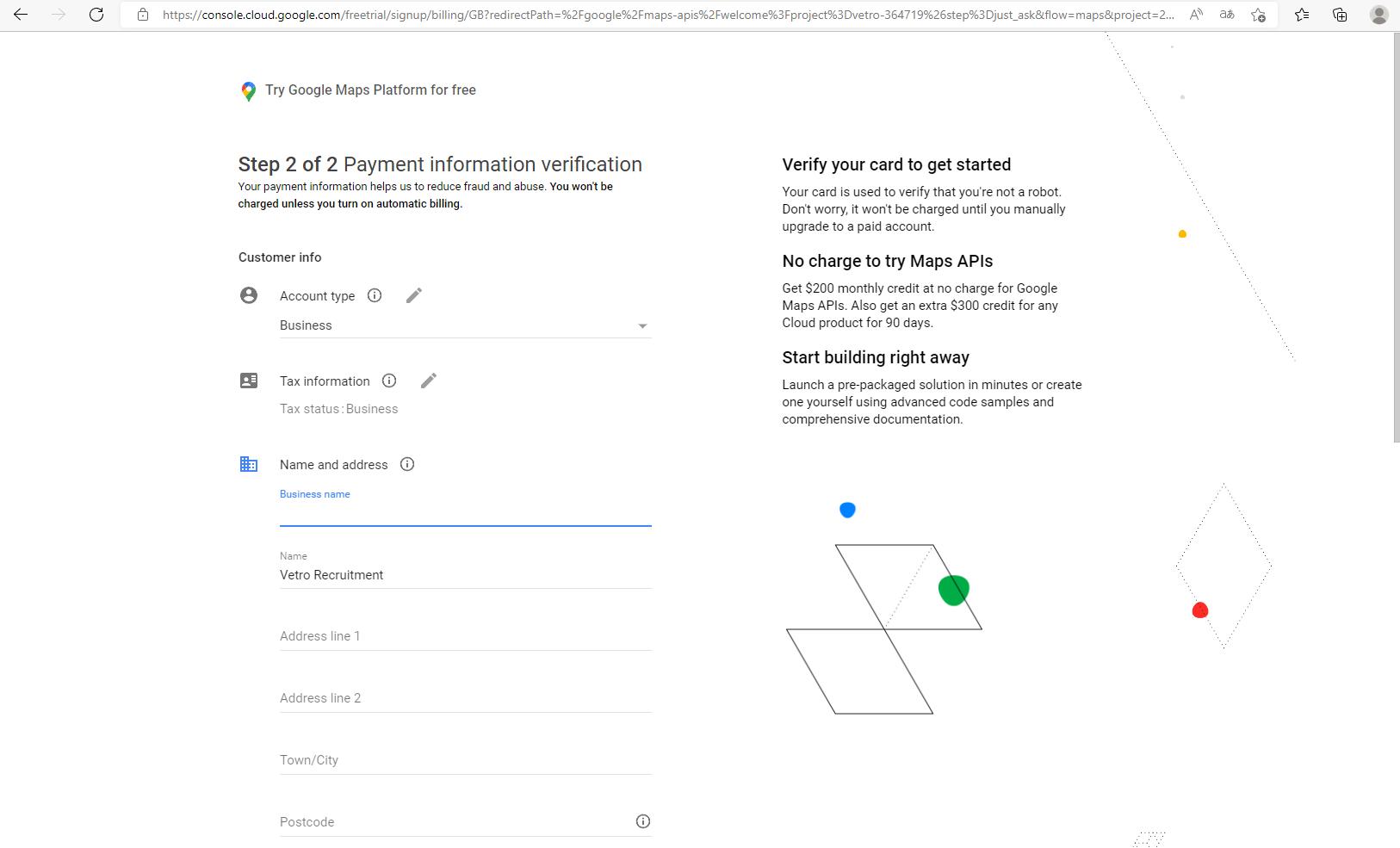Click the browser address bar URL
The height and width of the screenshot is (848, 1400).
point(667,15)
